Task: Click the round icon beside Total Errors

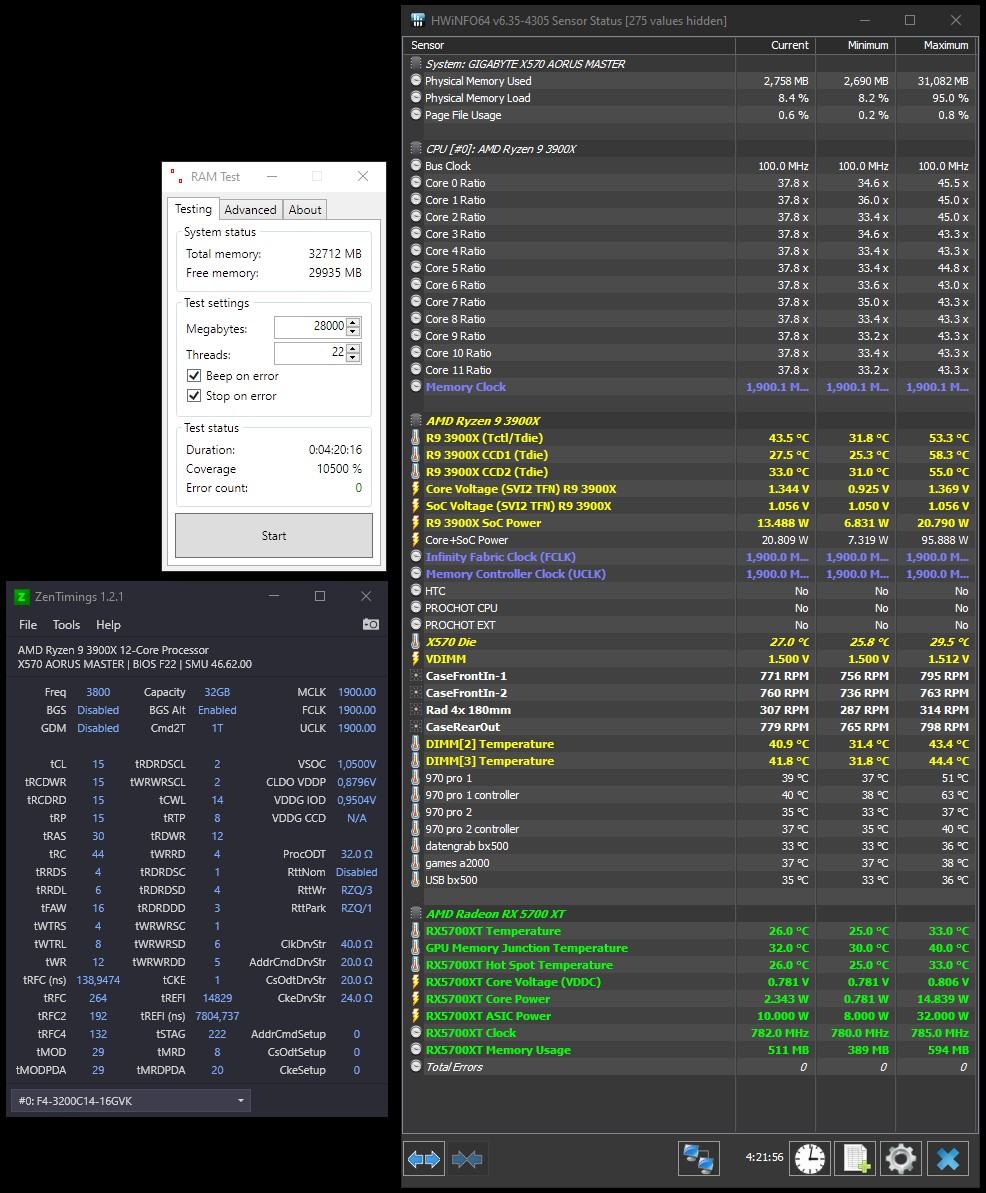Action: 415,1066
